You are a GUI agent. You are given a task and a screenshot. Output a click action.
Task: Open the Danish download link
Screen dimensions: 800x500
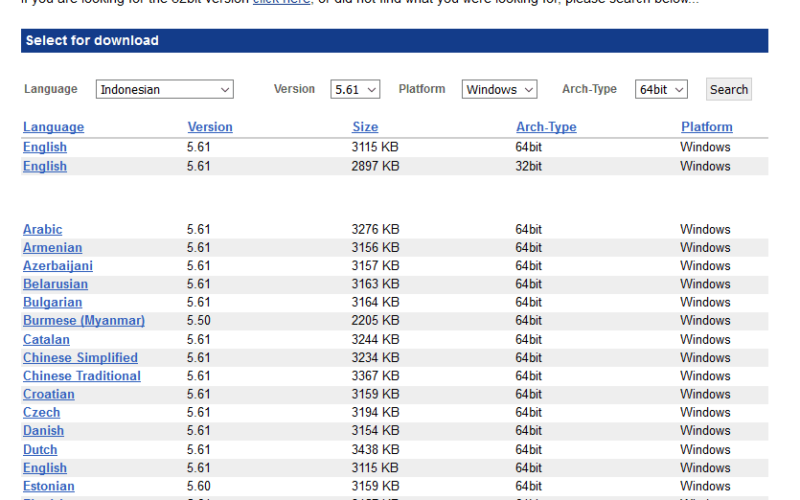click(43, 431)
